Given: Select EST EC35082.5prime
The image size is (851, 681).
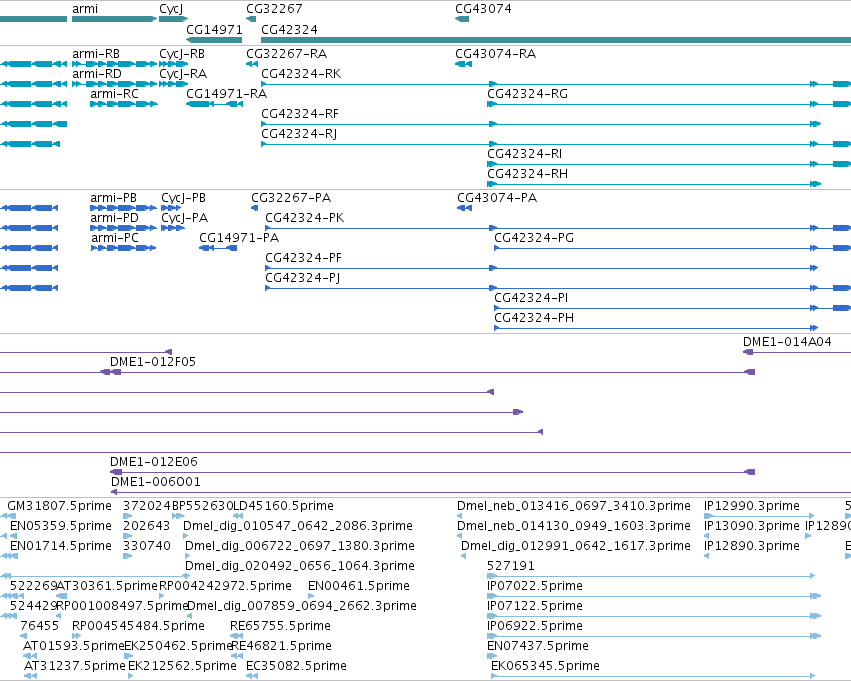Looking at the screenshot, I should (296, 667).
